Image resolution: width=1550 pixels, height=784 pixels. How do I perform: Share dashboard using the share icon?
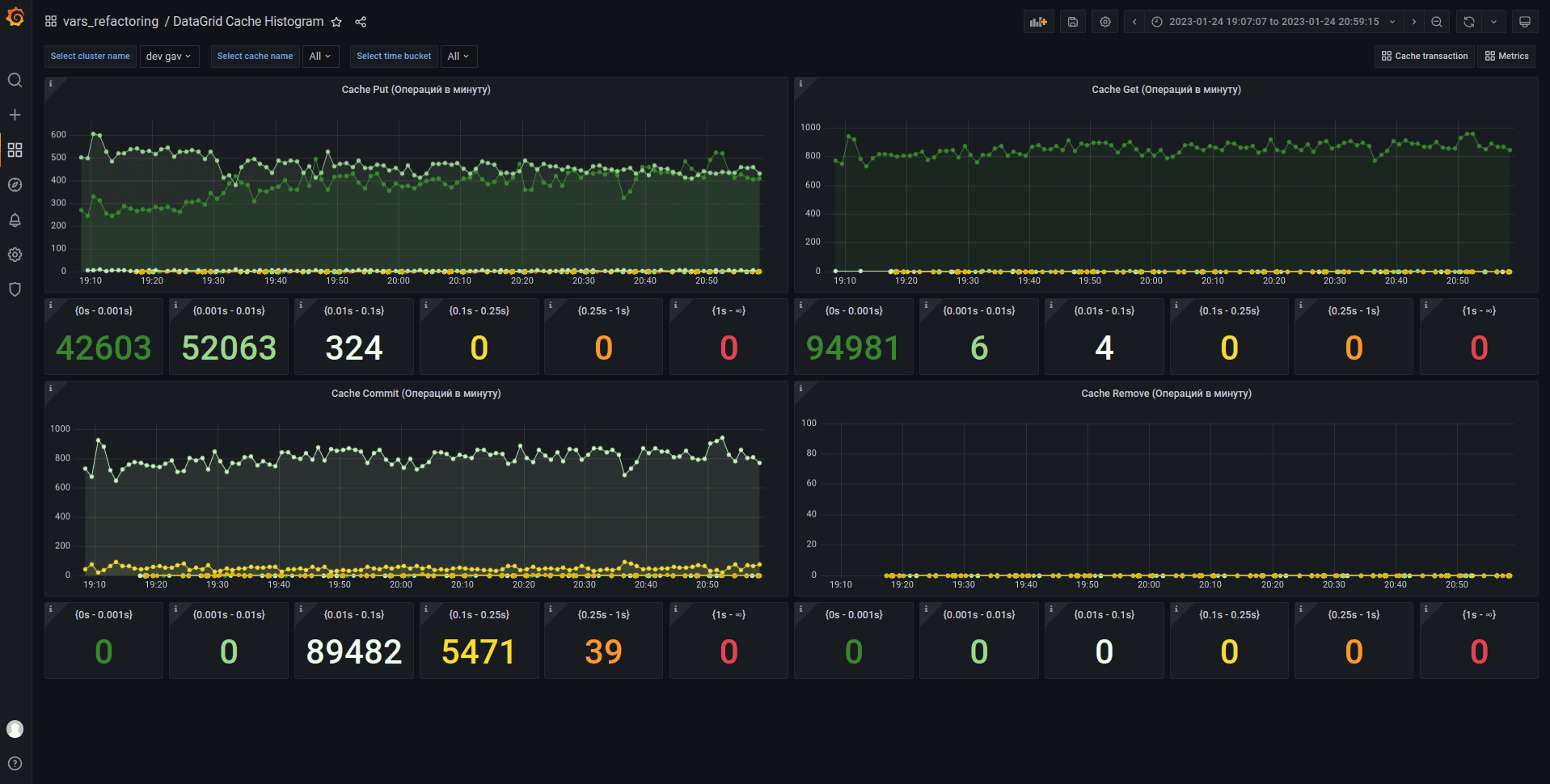361,22
